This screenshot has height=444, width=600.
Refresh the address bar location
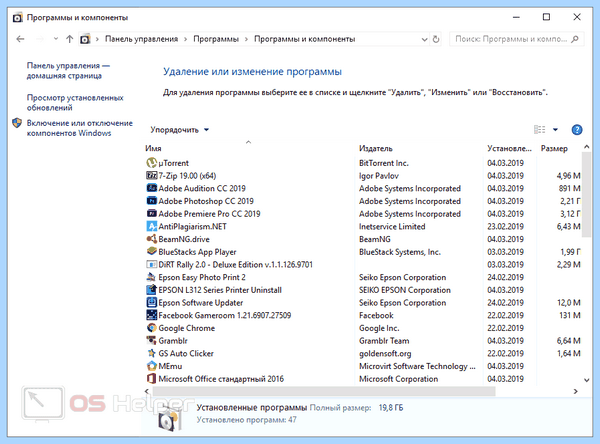tap(436, 39)
